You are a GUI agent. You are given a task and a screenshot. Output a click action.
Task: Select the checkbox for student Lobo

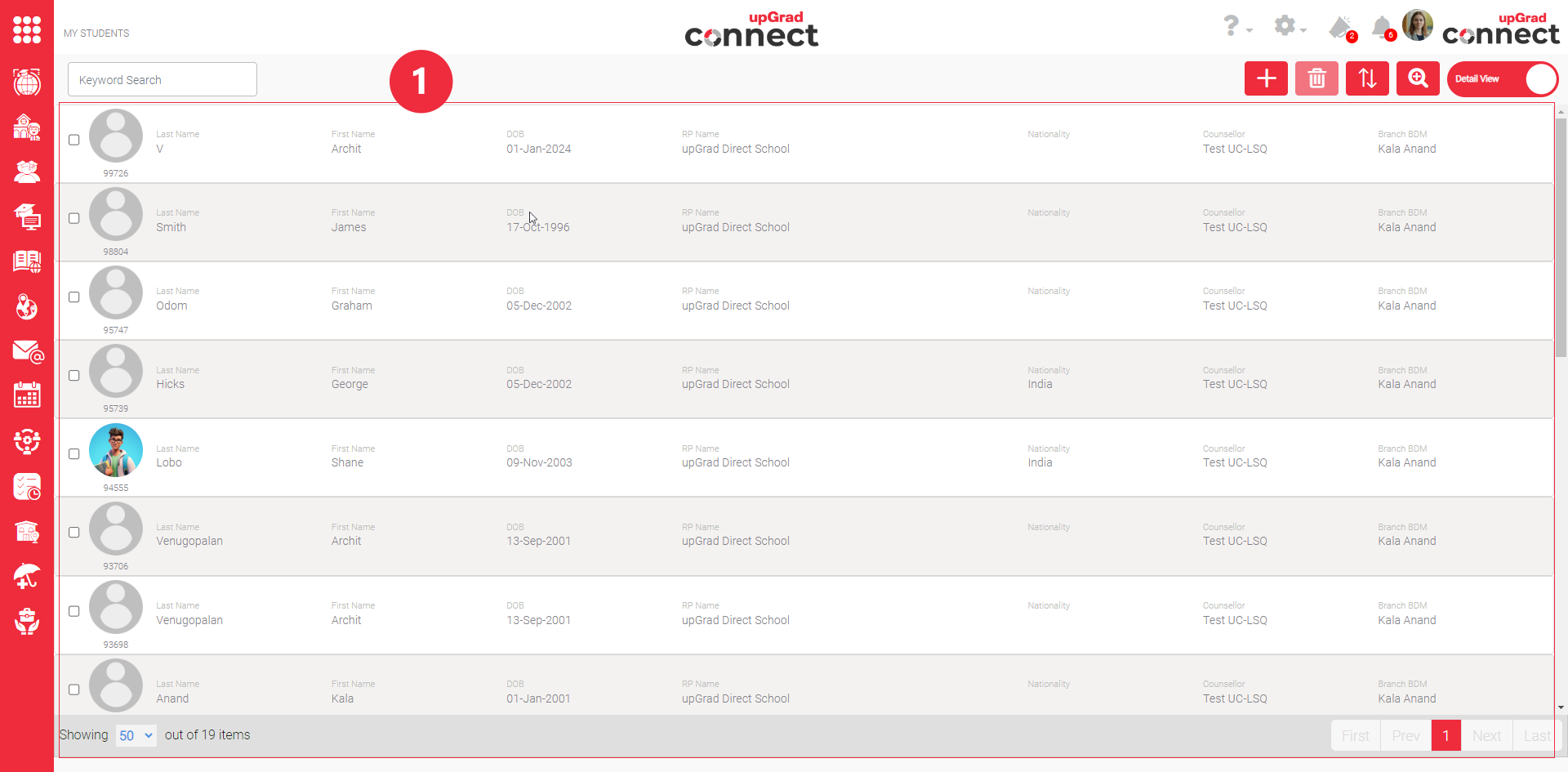pyautogui.click(x=74, y=453)
